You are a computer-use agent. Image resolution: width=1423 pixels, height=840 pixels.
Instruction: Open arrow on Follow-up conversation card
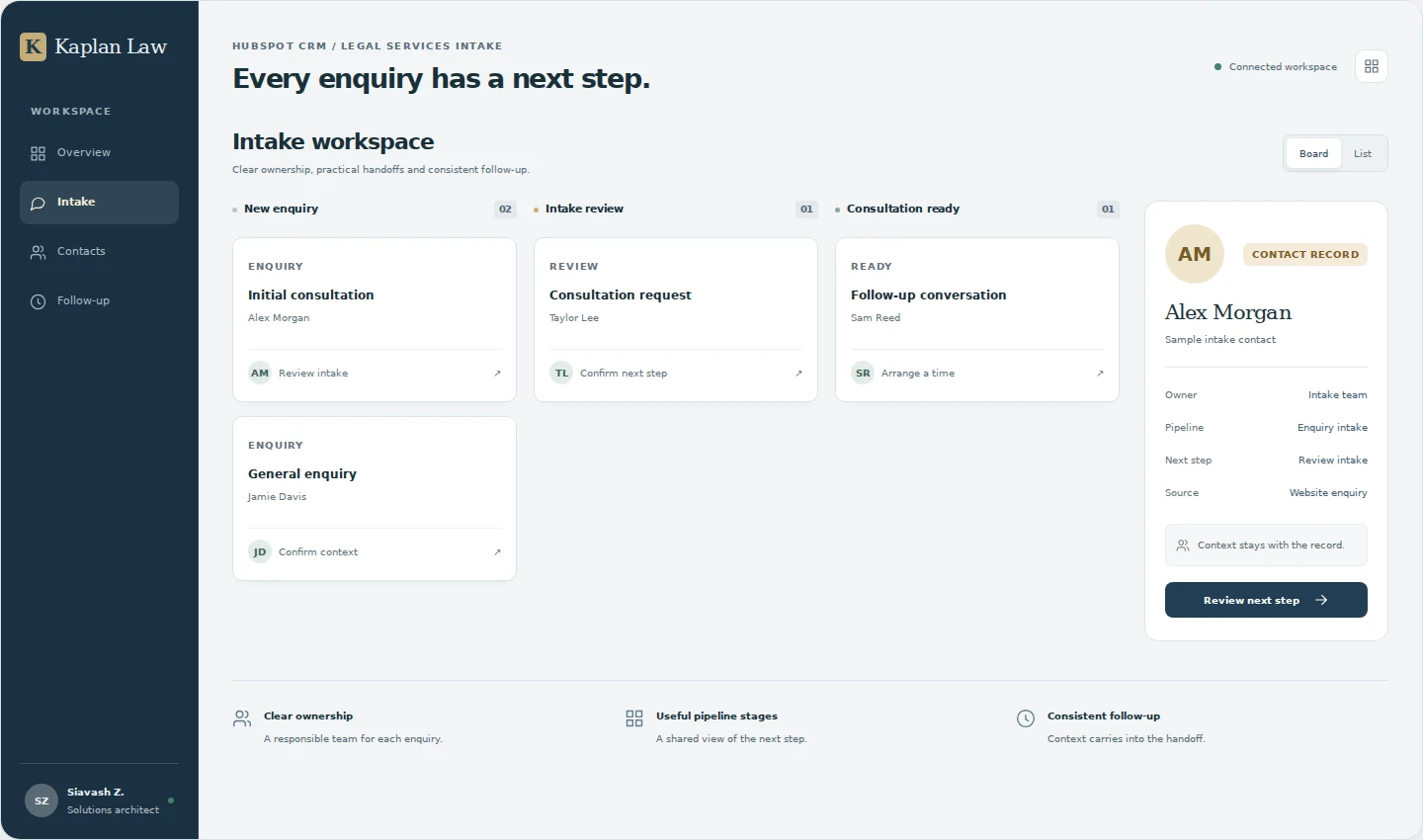[1100, 374]
